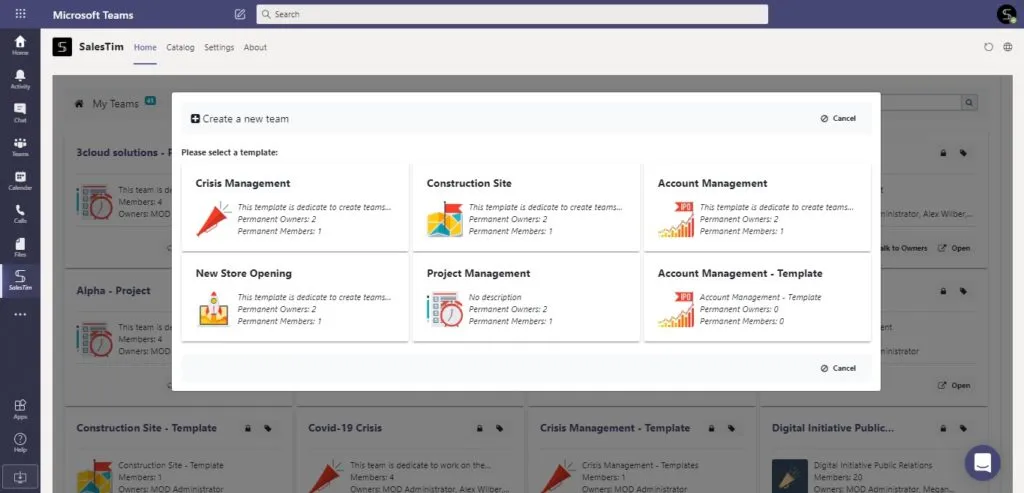This screenshot has width=1024, height=493.
Task: Click the My Teams filter field
Action: click(x=921, y=103)
